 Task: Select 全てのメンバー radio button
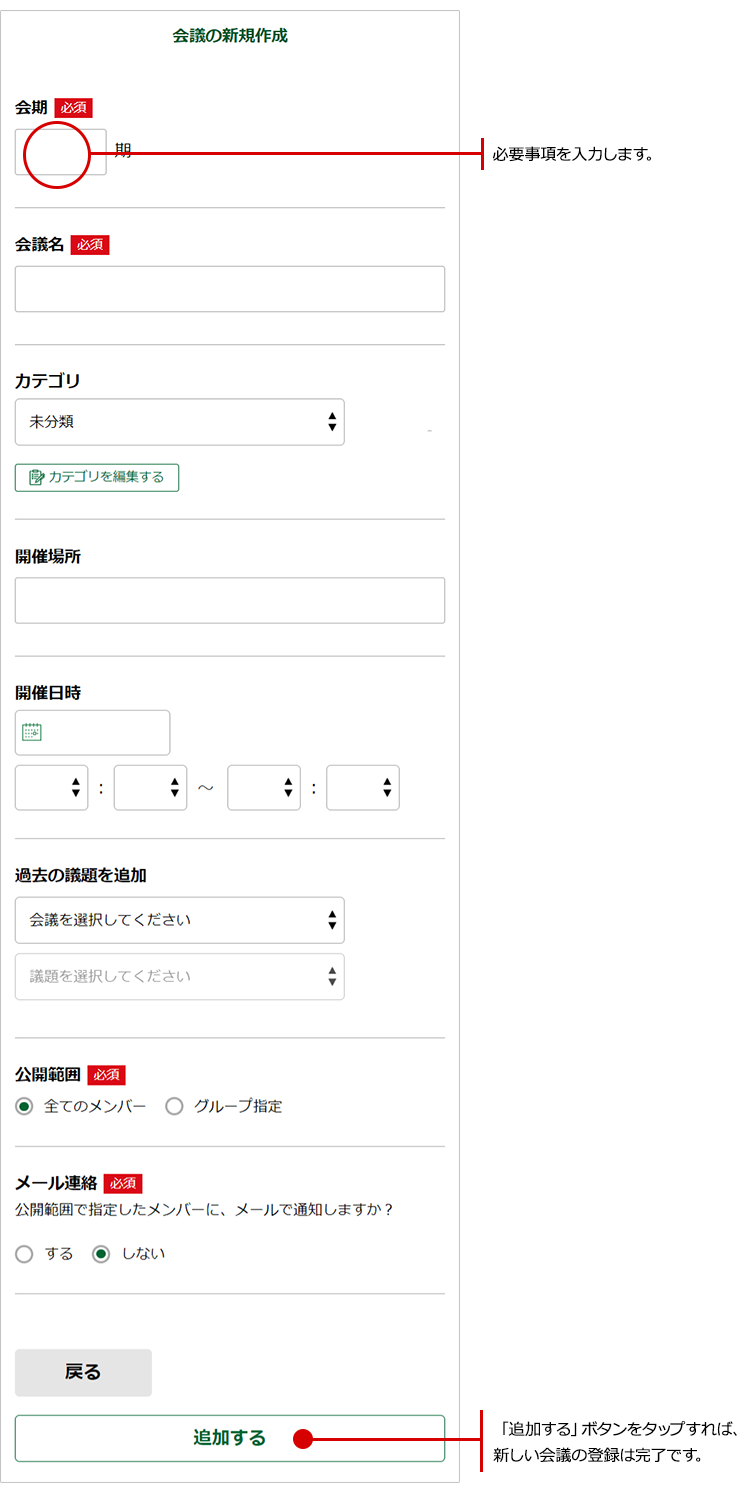pos(24,1106)
